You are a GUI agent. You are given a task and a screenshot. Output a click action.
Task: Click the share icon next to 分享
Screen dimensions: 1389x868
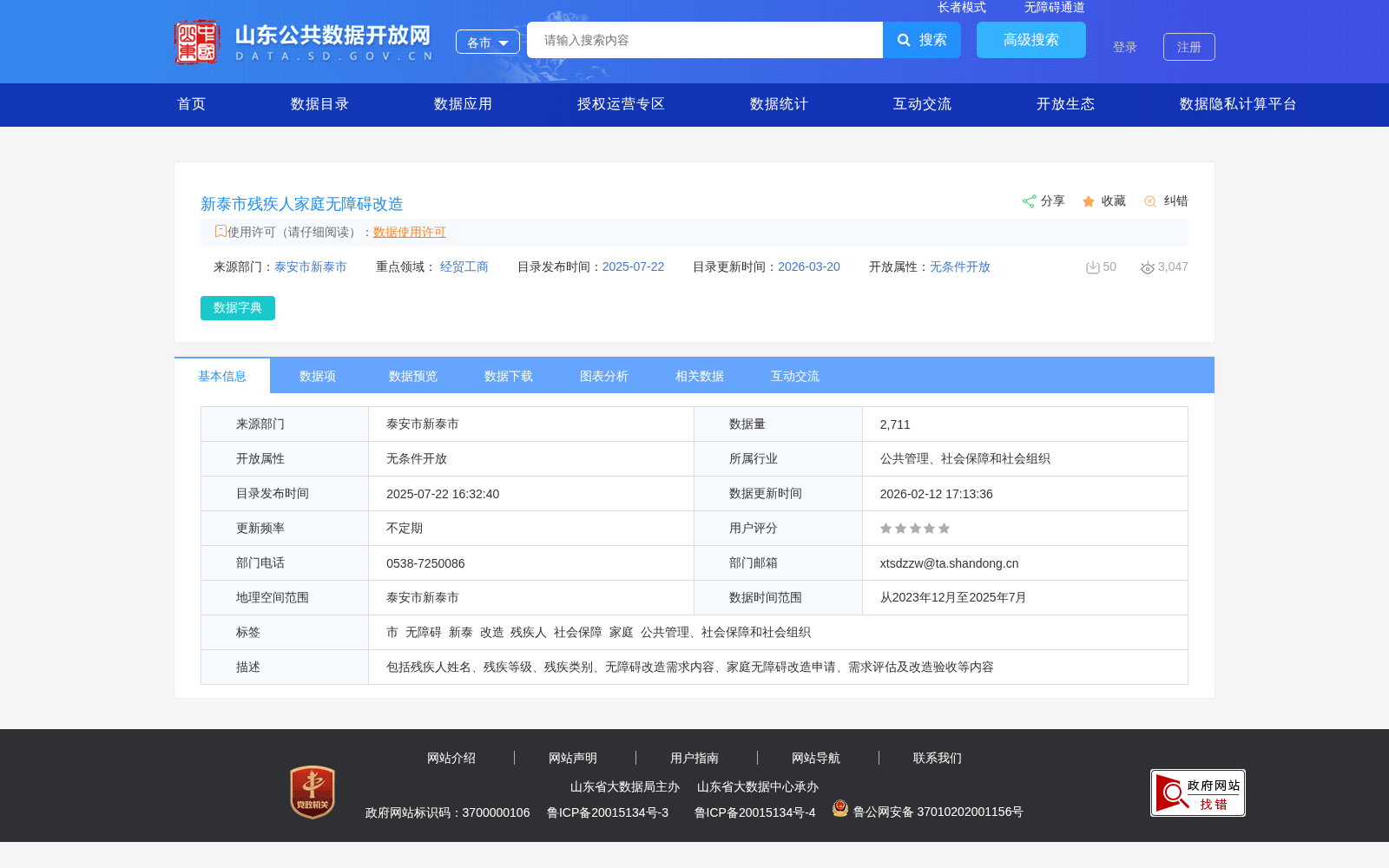tap(1029, 201)
